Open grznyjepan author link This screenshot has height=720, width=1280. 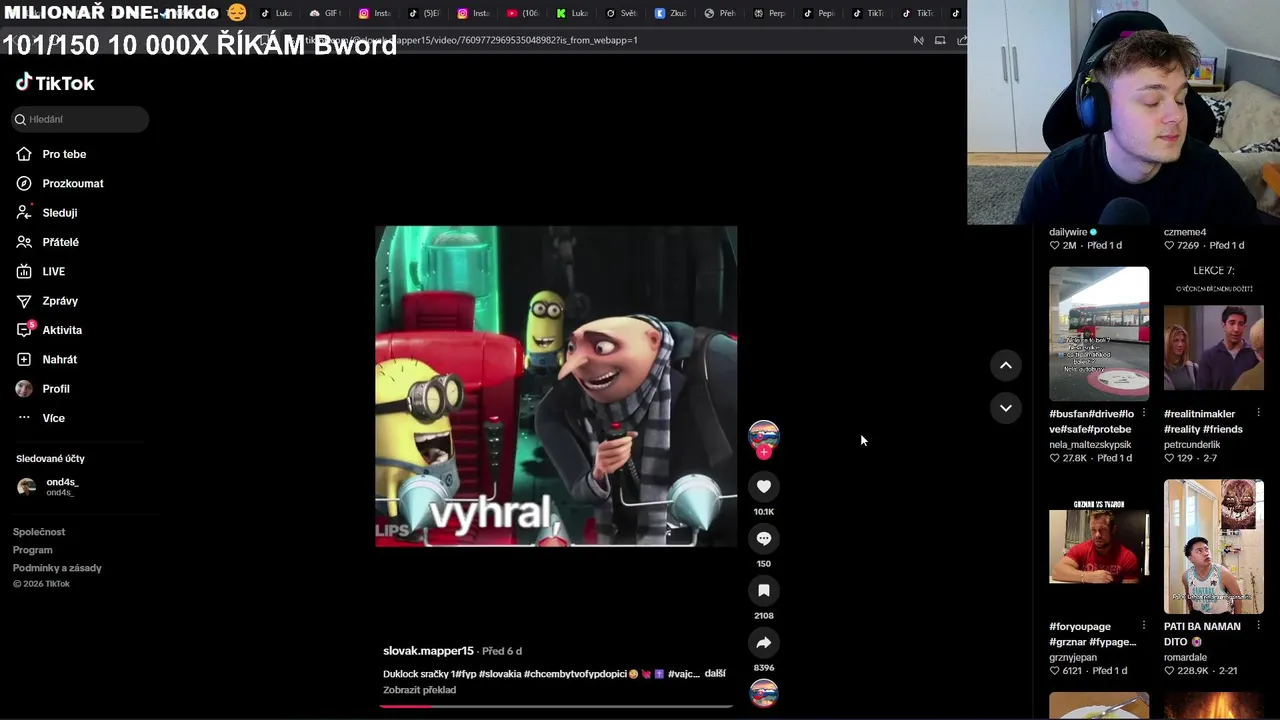[1073, 658]
